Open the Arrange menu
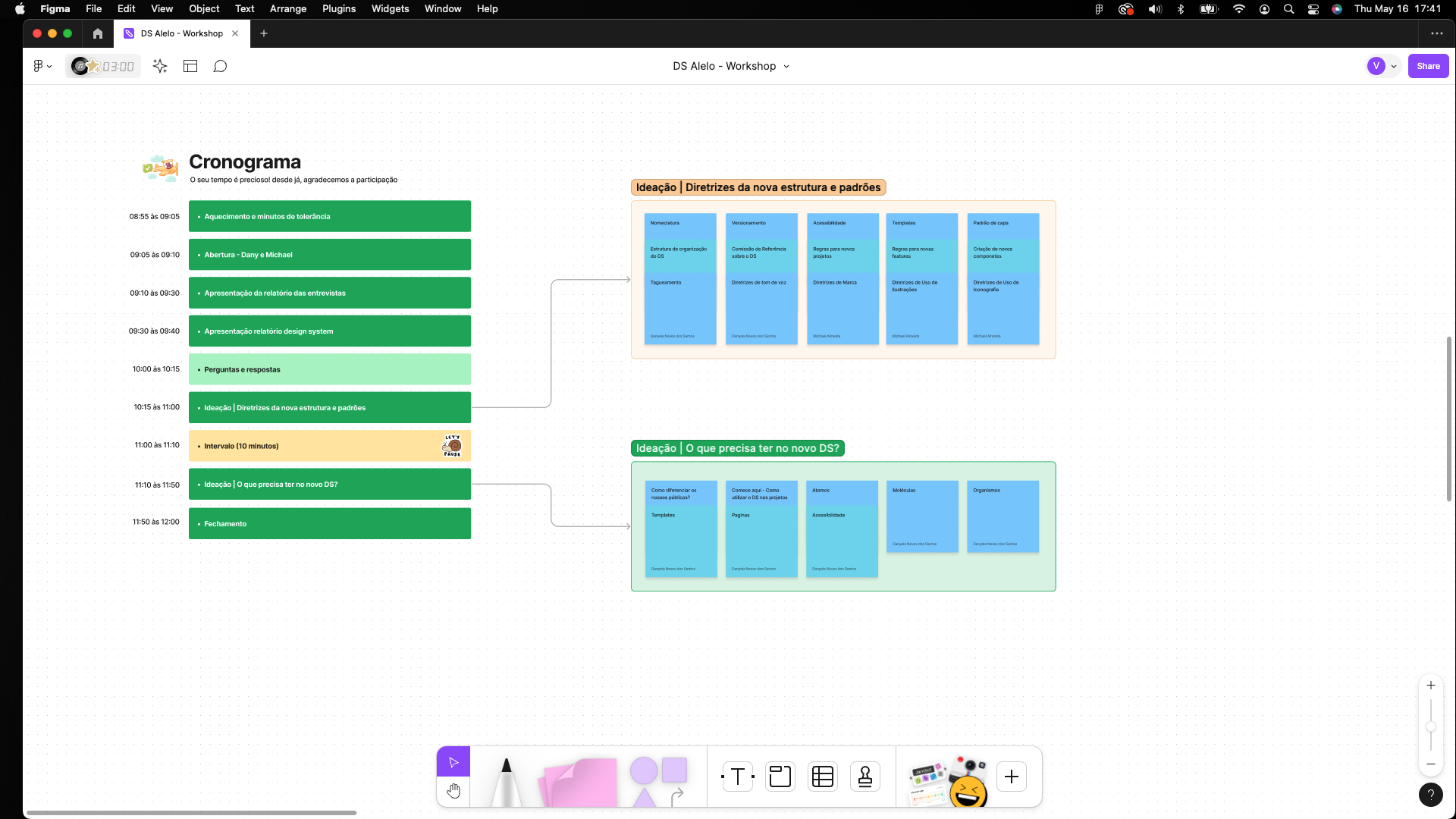This screenshot has width=1456, height=819. pos(287,9)
